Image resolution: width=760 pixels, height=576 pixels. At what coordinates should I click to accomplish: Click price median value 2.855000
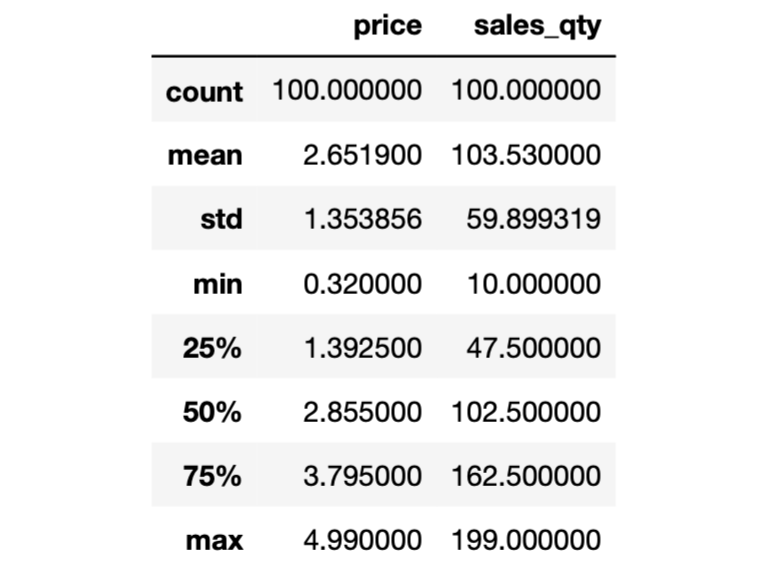pos(363,412)
